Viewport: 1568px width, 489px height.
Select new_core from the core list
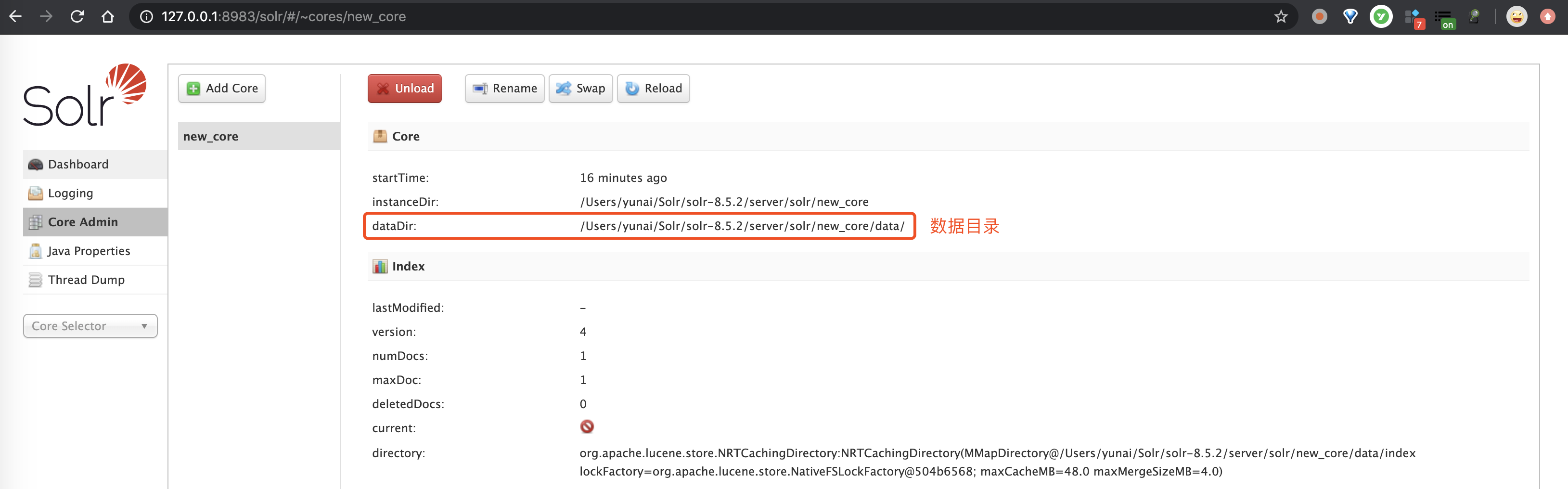pyautogui.click(x=211, y=136)
